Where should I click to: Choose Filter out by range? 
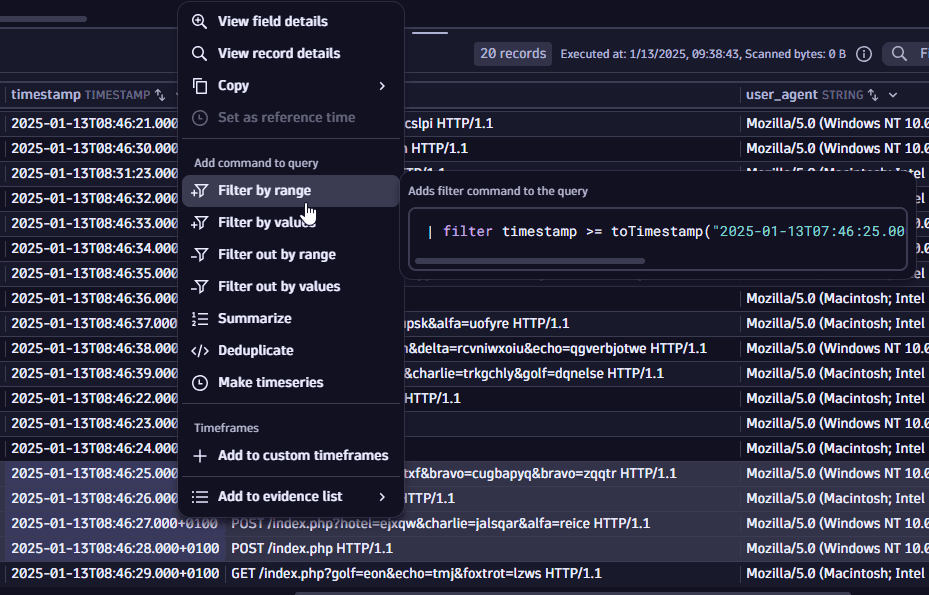click(x=291, y=255)
